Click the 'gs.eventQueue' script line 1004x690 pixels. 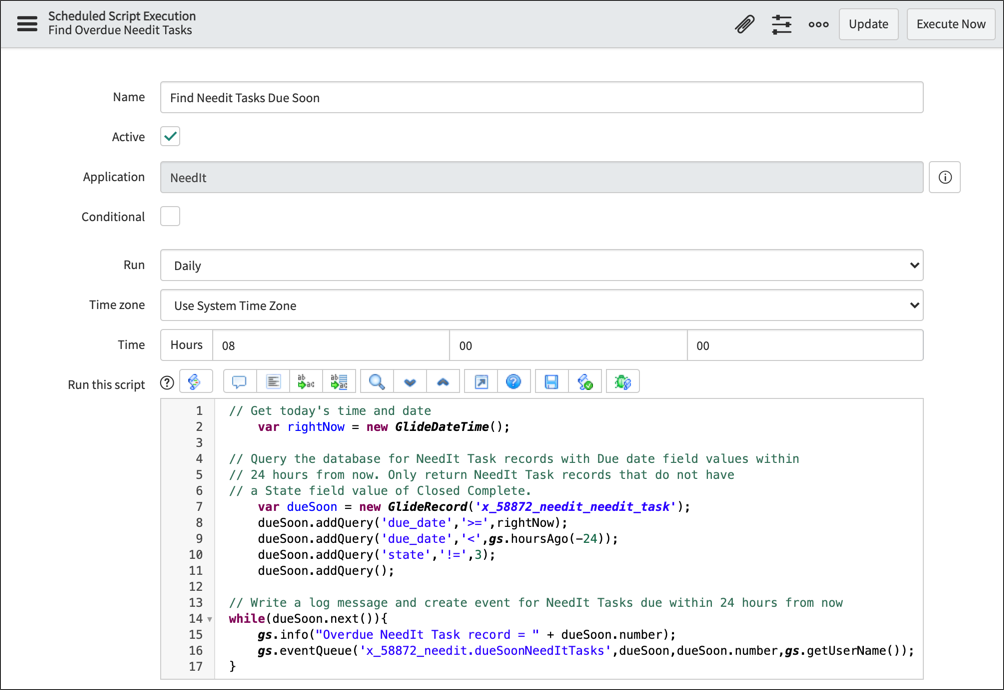[x=586, y=650]
